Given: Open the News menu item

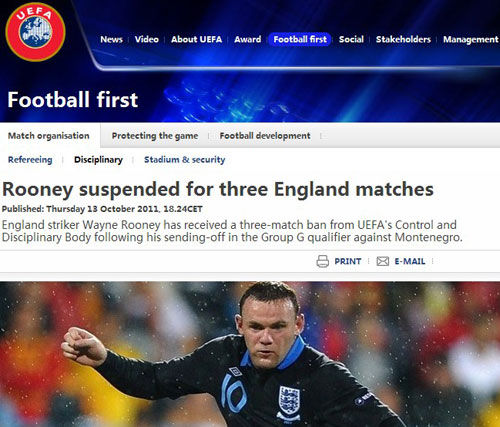Looking at the screenshot, I should coord(111,39).
